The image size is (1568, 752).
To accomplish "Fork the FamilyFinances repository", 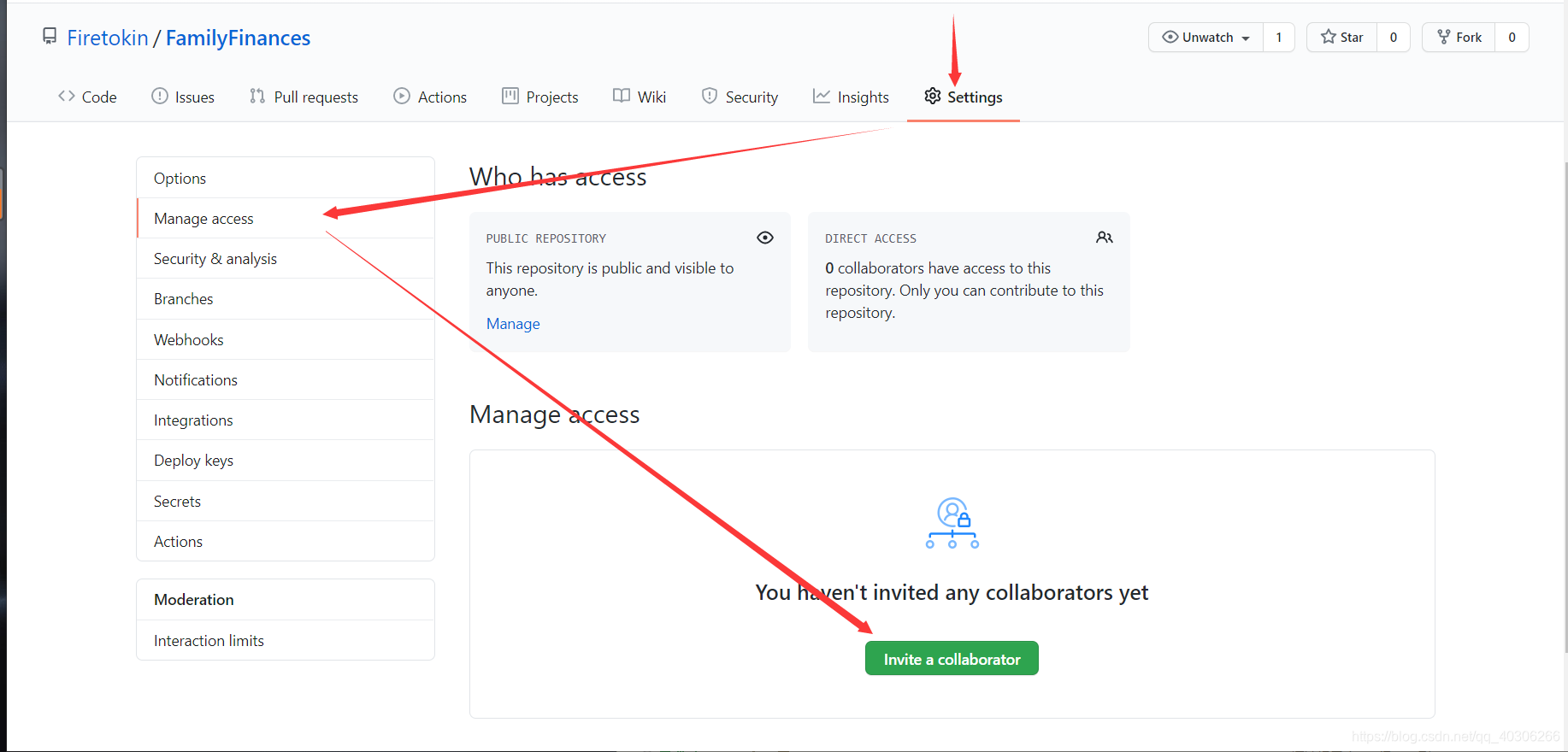I will (x=1459, y=37).
